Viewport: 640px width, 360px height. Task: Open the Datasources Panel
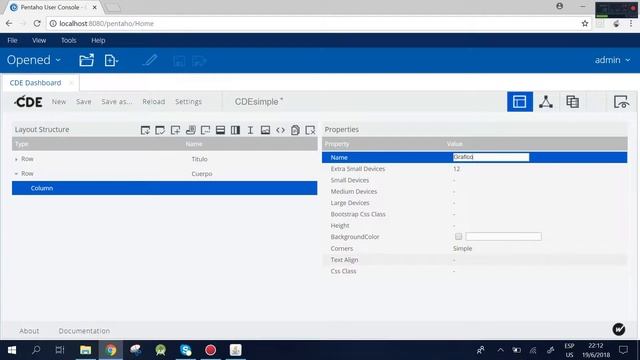point(573,102)
